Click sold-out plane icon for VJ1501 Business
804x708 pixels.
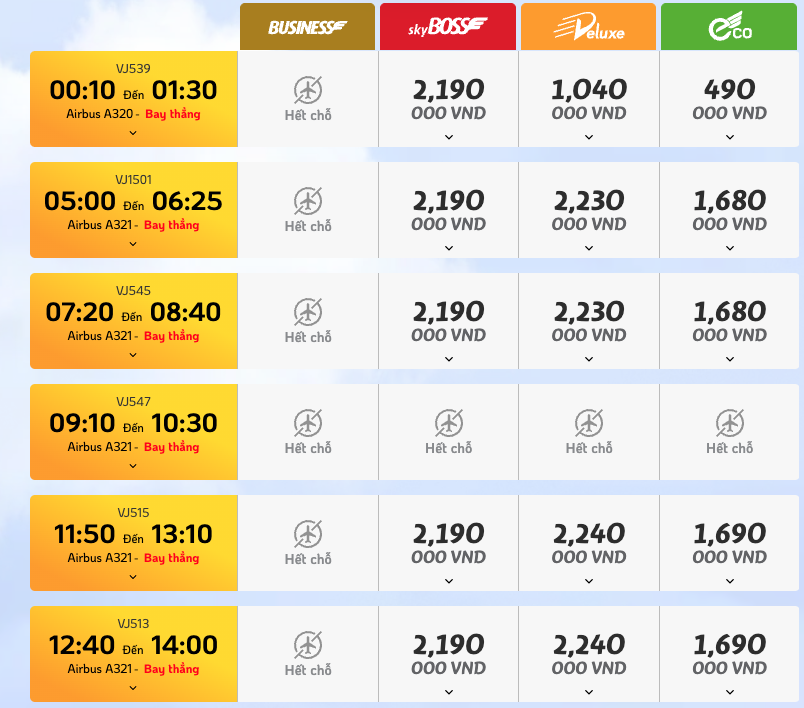point(308,200)
